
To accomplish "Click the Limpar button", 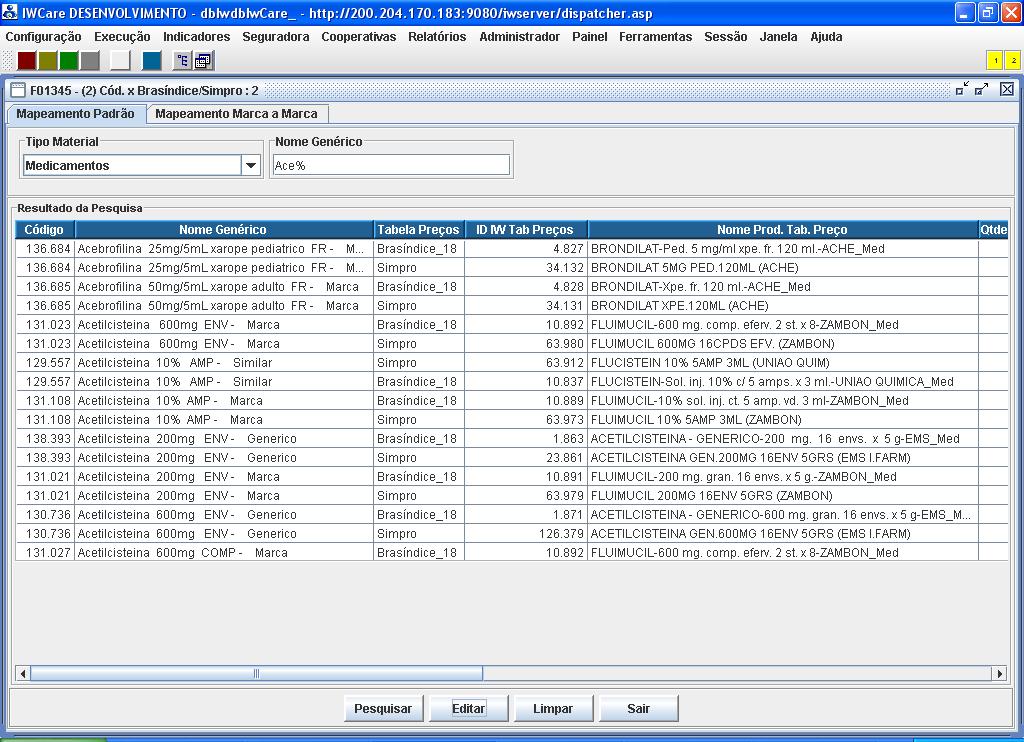I will click(553, 709).
